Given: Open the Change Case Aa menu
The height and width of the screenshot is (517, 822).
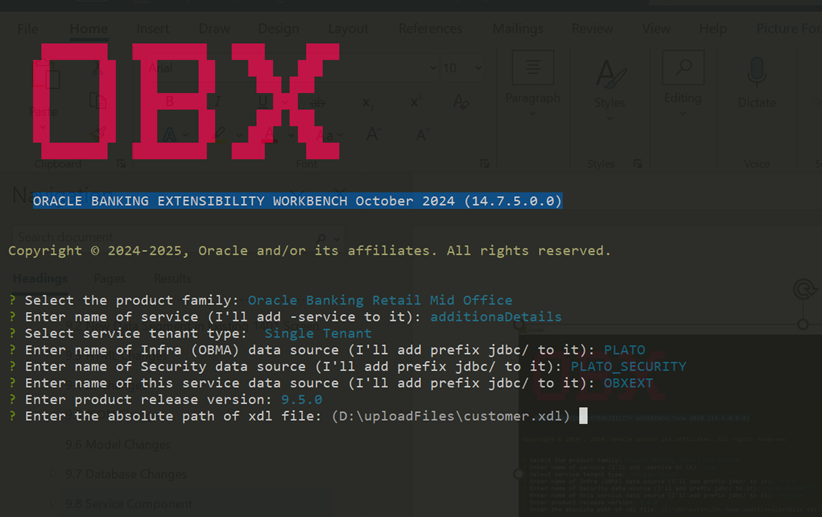Looking at the screenshot, I should pos(329,135).
